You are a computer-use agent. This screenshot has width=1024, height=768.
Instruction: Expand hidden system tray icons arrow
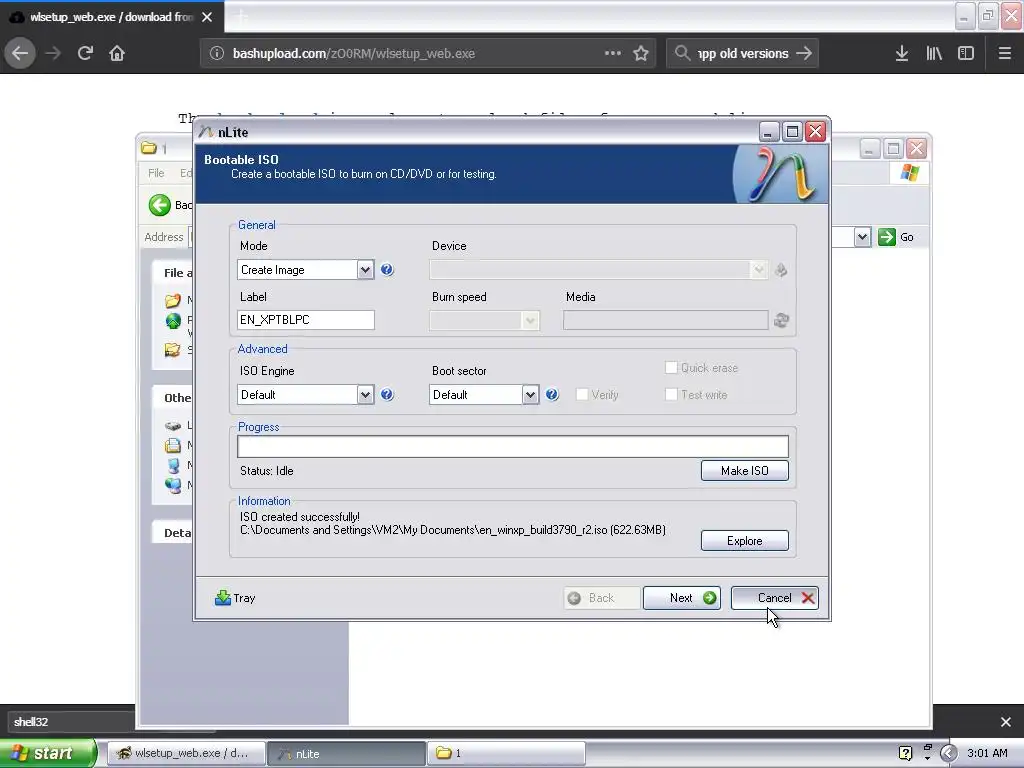click(x=949, y=753)
